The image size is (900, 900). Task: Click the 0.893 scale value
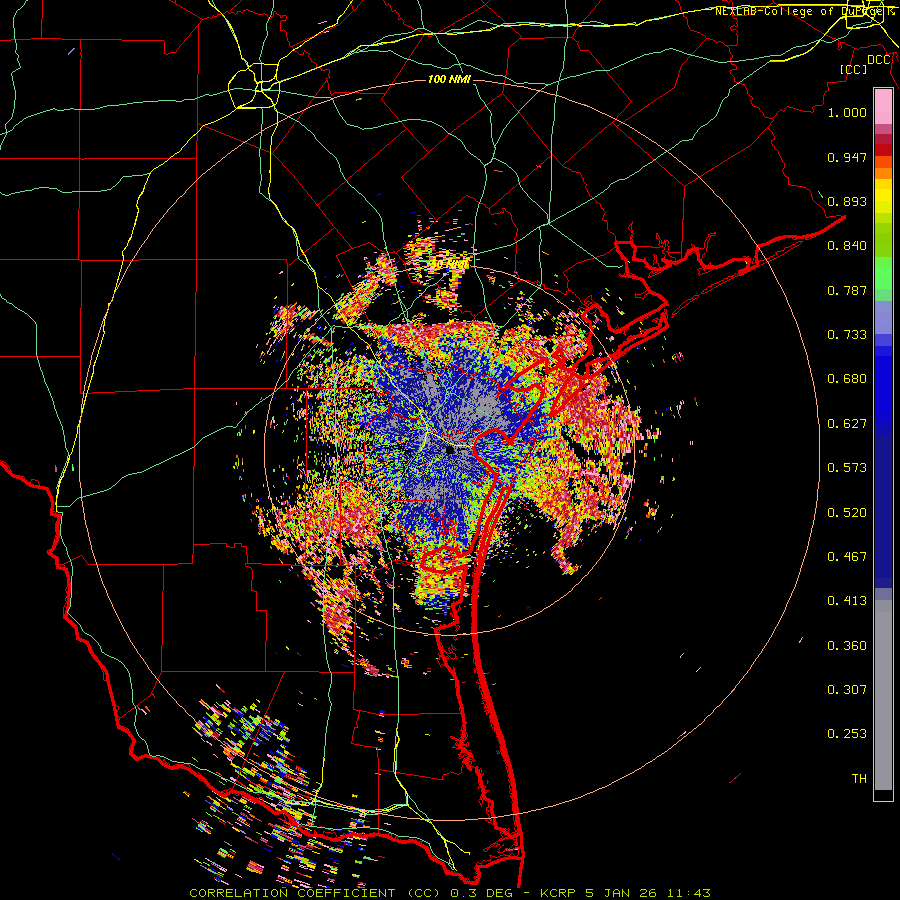(x=847, y=201)
